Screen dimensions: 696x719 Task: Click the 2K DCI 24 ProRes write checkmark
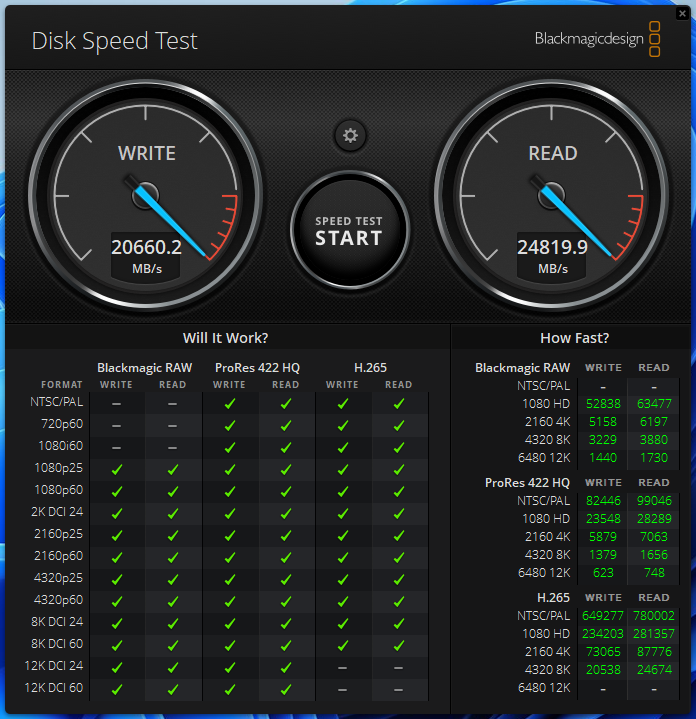(x=230, y=514)
